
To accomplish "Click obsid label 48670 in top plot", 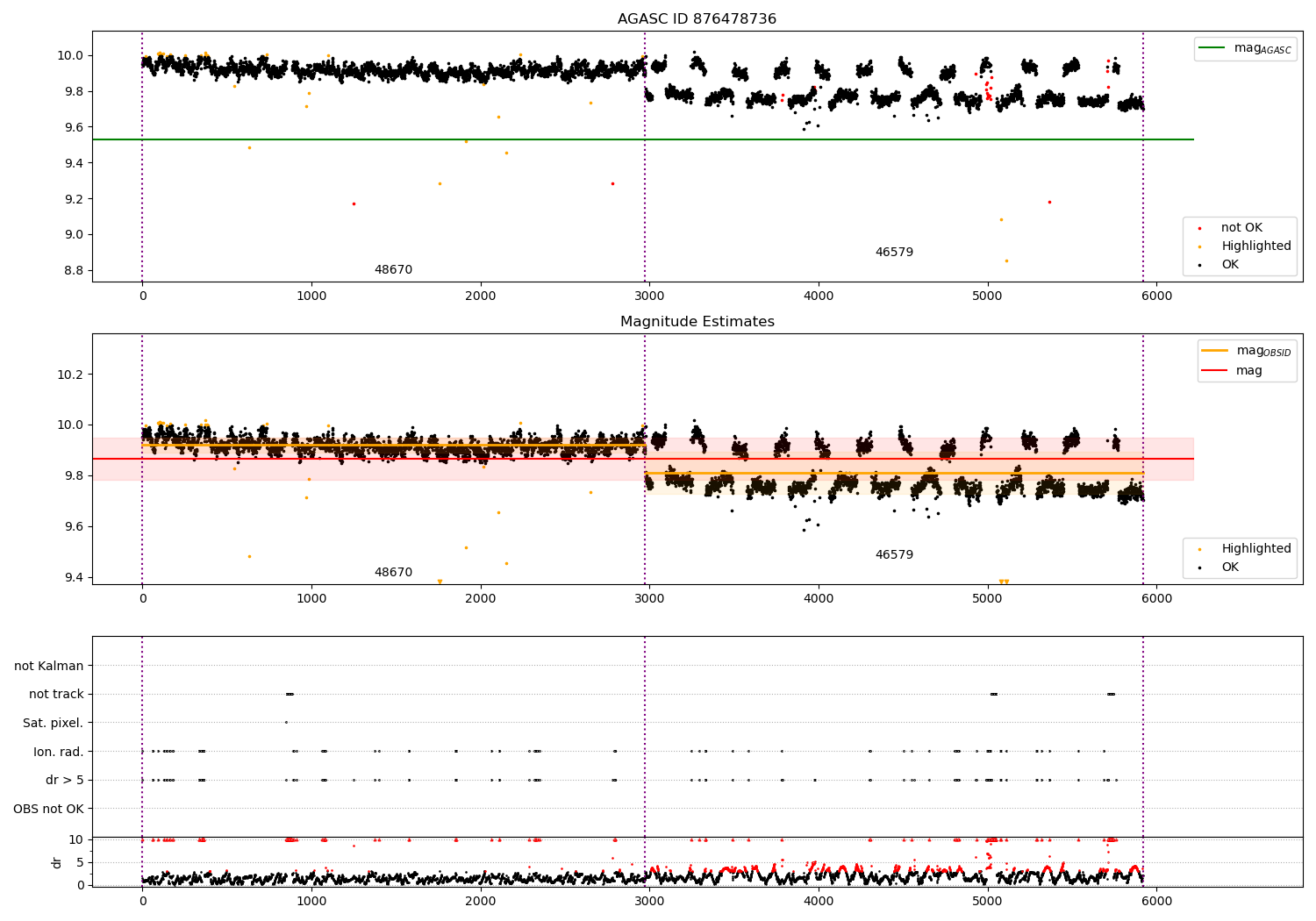I will 393,270.
